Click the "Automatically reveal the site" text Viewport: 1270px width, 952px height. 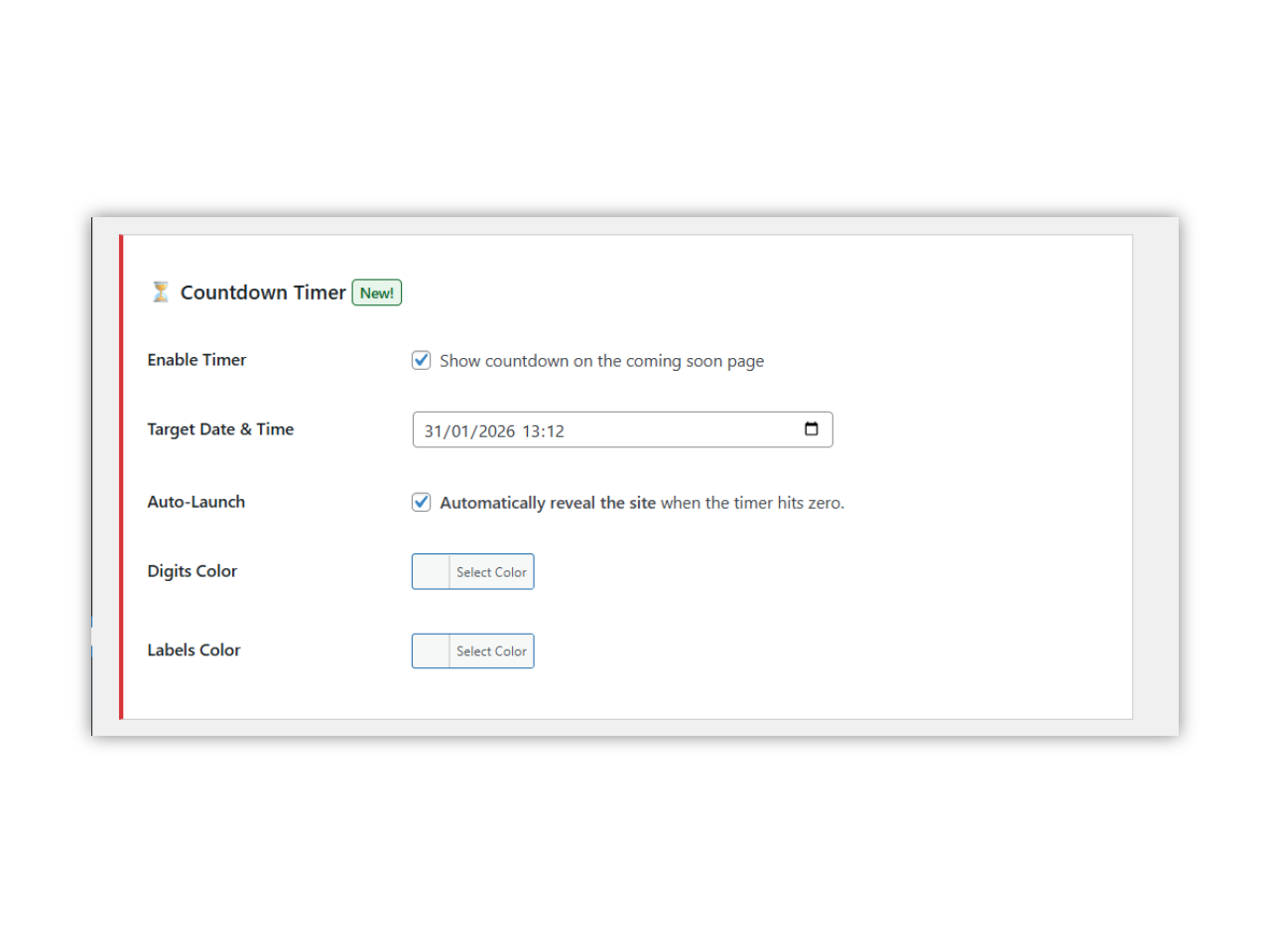pos(548,503)
